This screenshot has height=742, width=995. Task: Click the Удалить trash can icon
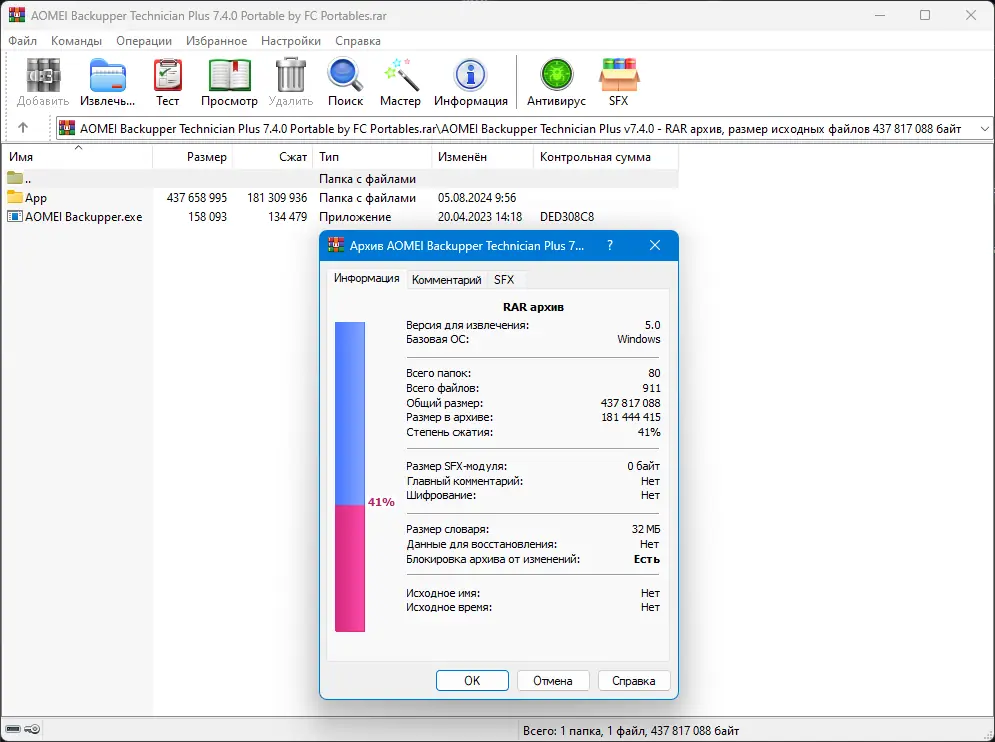291,76
